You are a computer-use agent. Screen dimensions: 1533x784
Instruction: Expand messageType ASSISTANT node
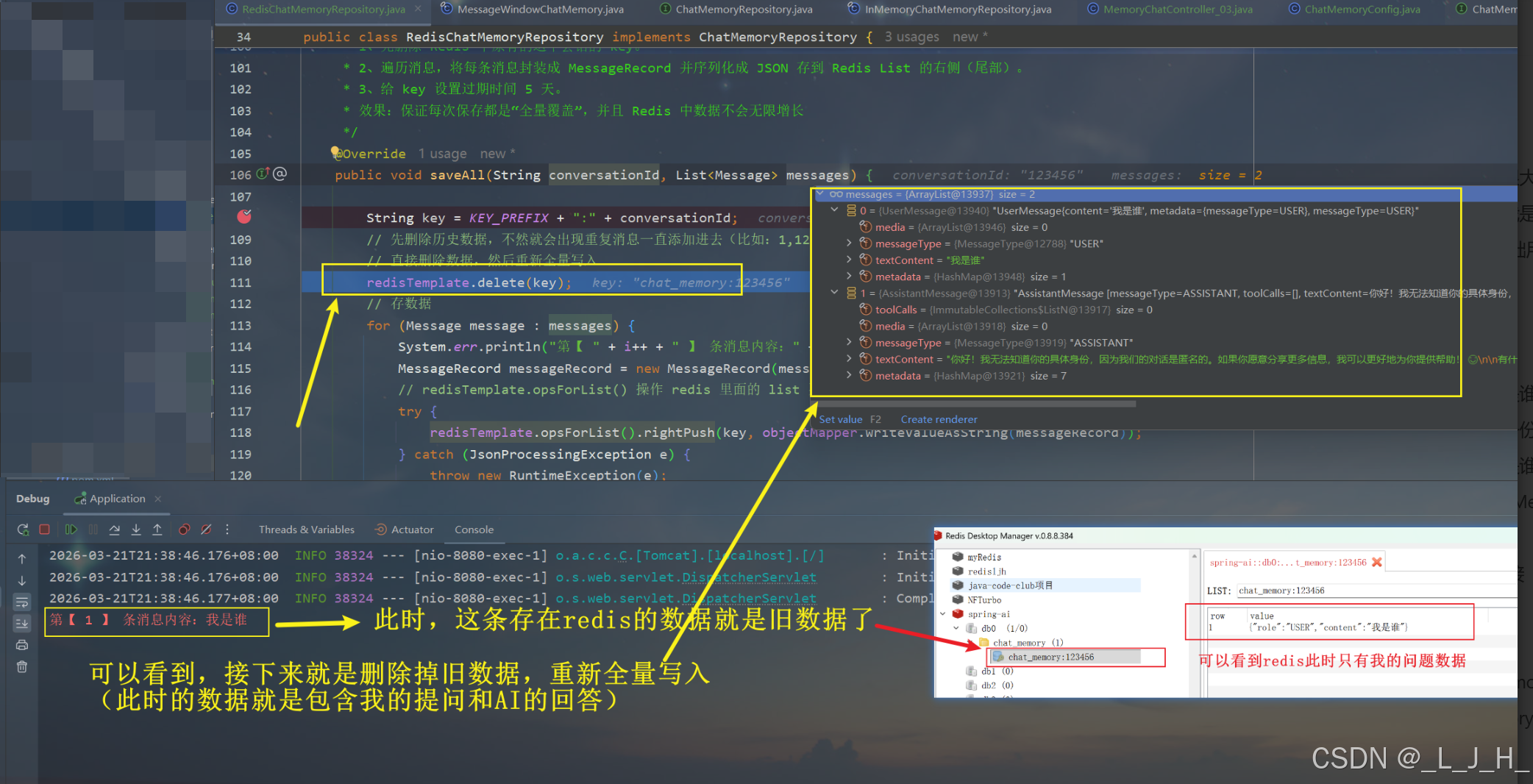[849, 343]
